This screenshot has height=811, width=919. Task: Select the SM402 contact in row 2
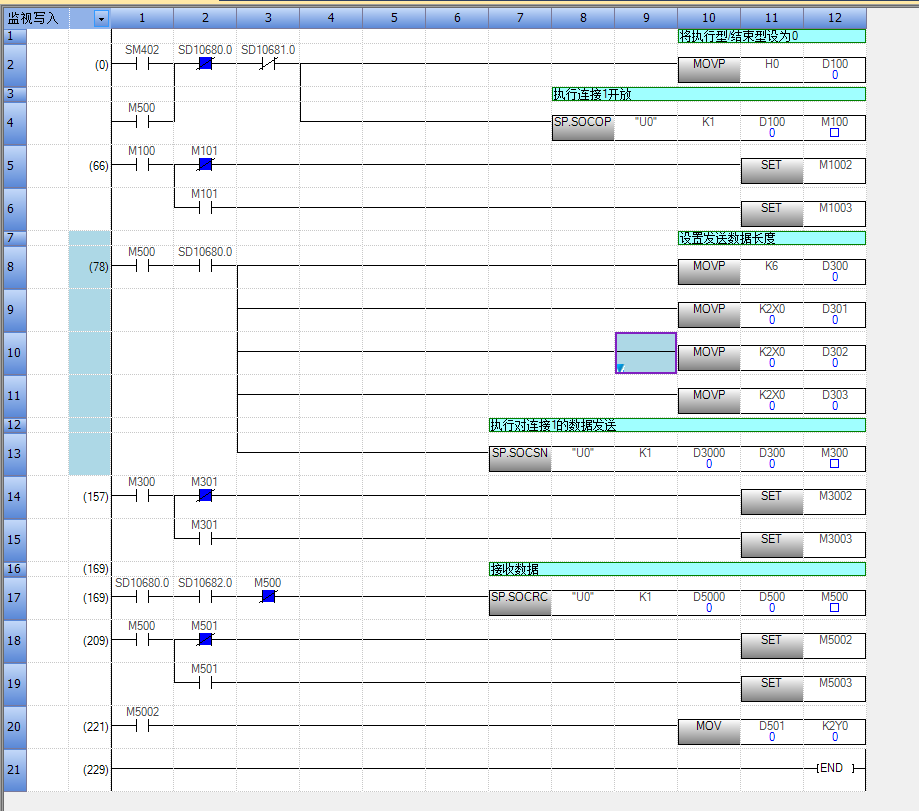pyautogui.click(x=142, y=64)
